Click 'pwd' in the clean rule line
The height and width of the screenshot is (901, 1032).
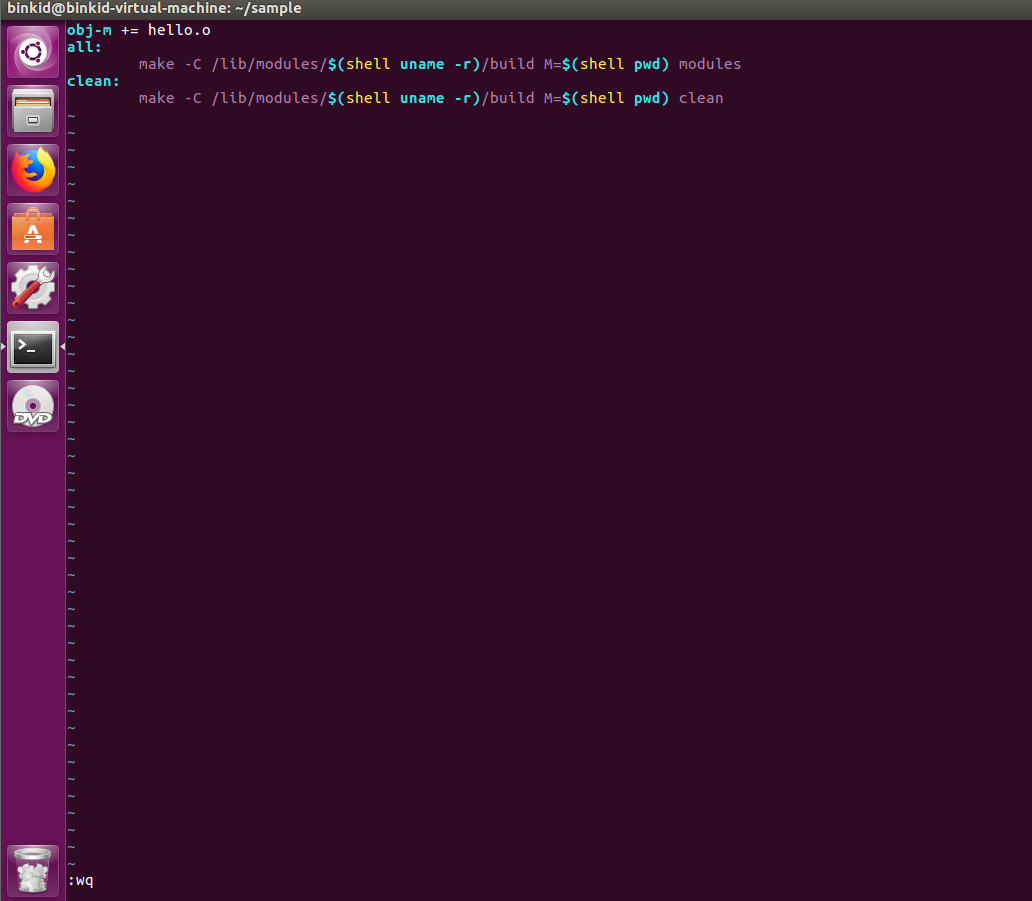pyautogui.click(x=646, y=98)
